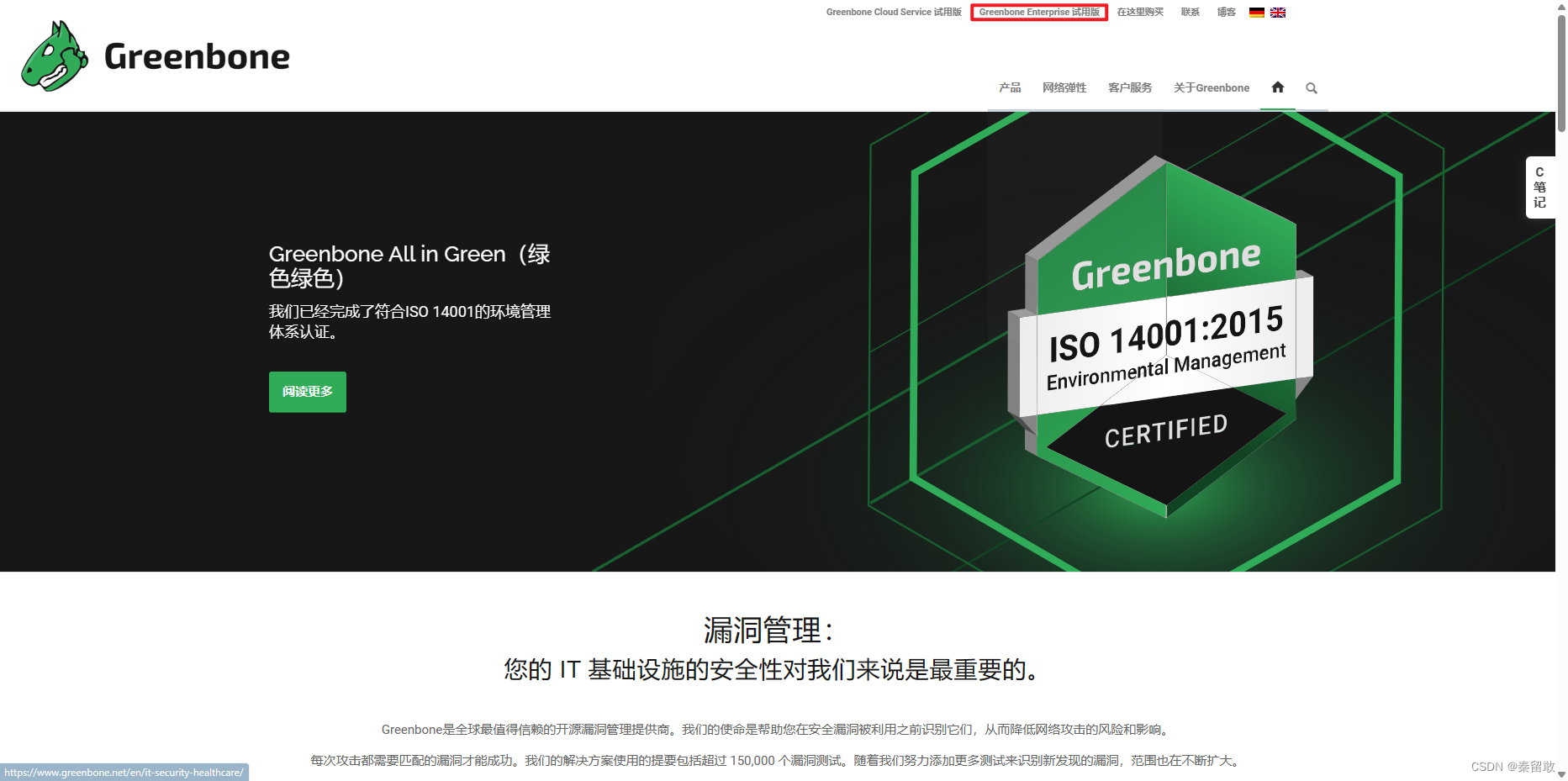Click the Greenbone dragon logo icon
Viewport: 1568px width, 781px height.
click(55, 56)
